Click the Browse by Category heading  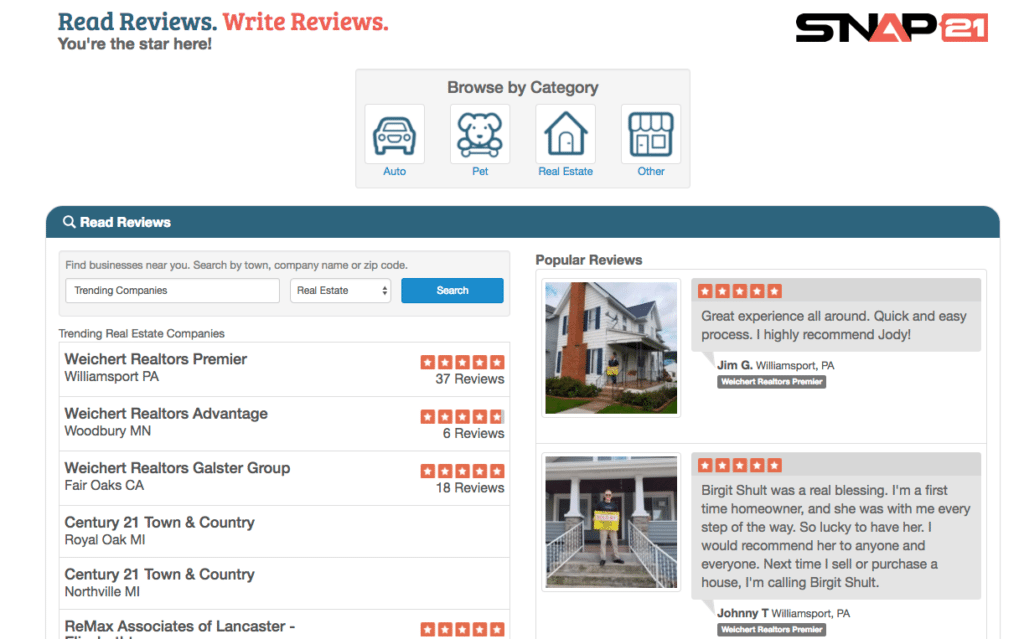point(522,88)
